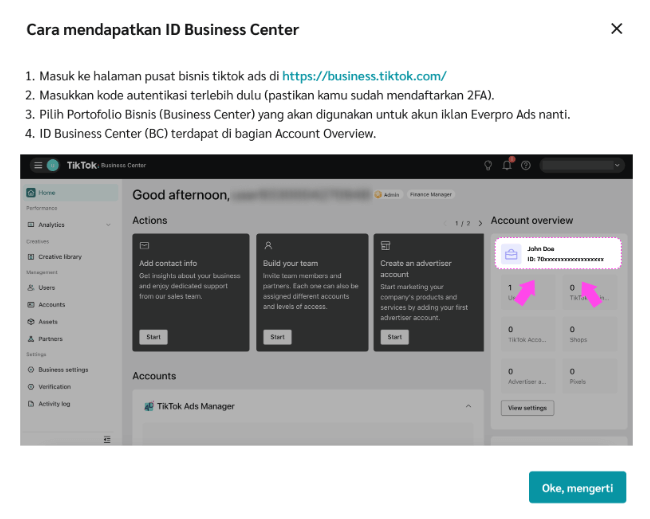Click the 'Good afternoon,' greeting text

[181, 195]
